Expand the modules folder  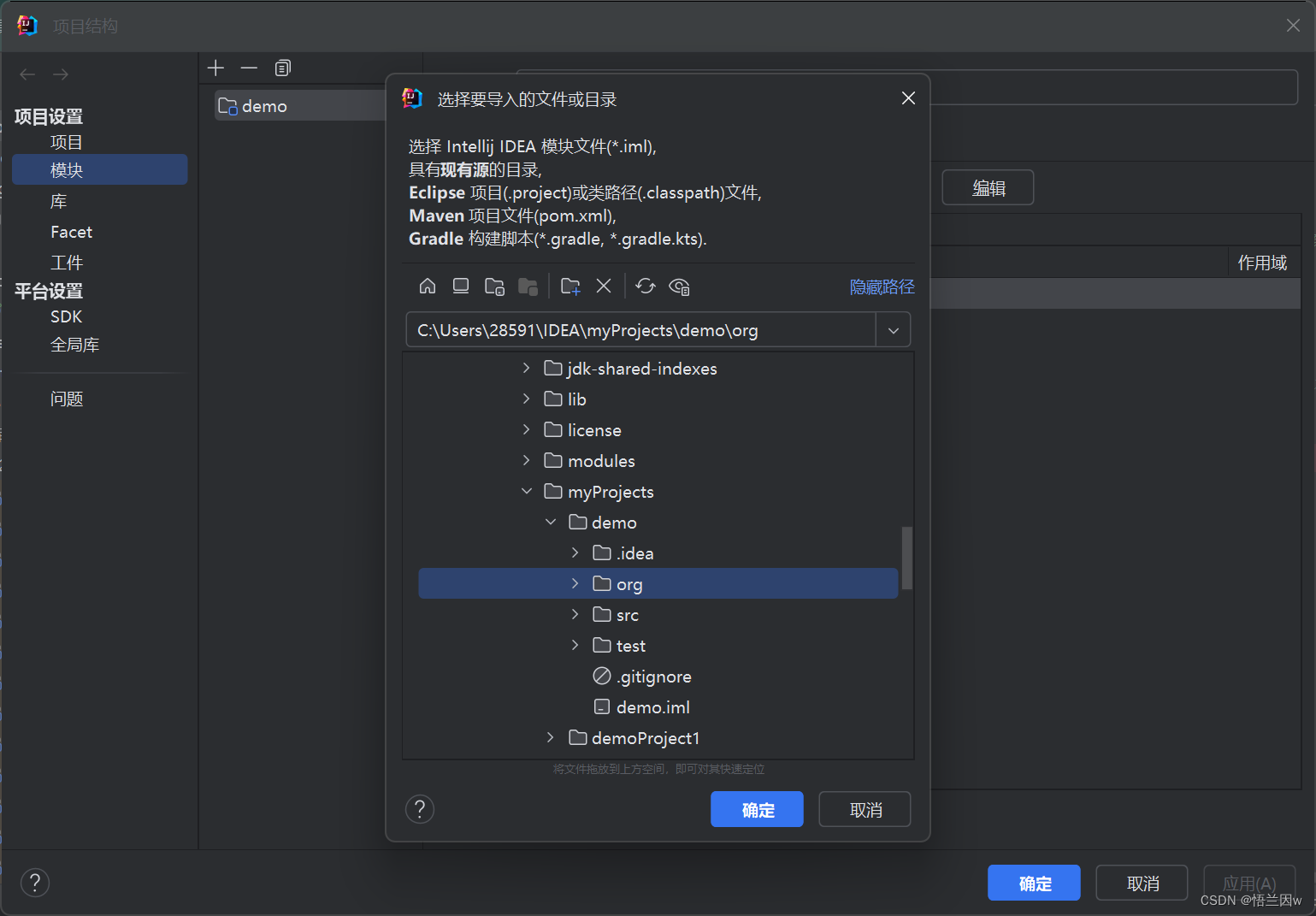(x=526, y=460)
